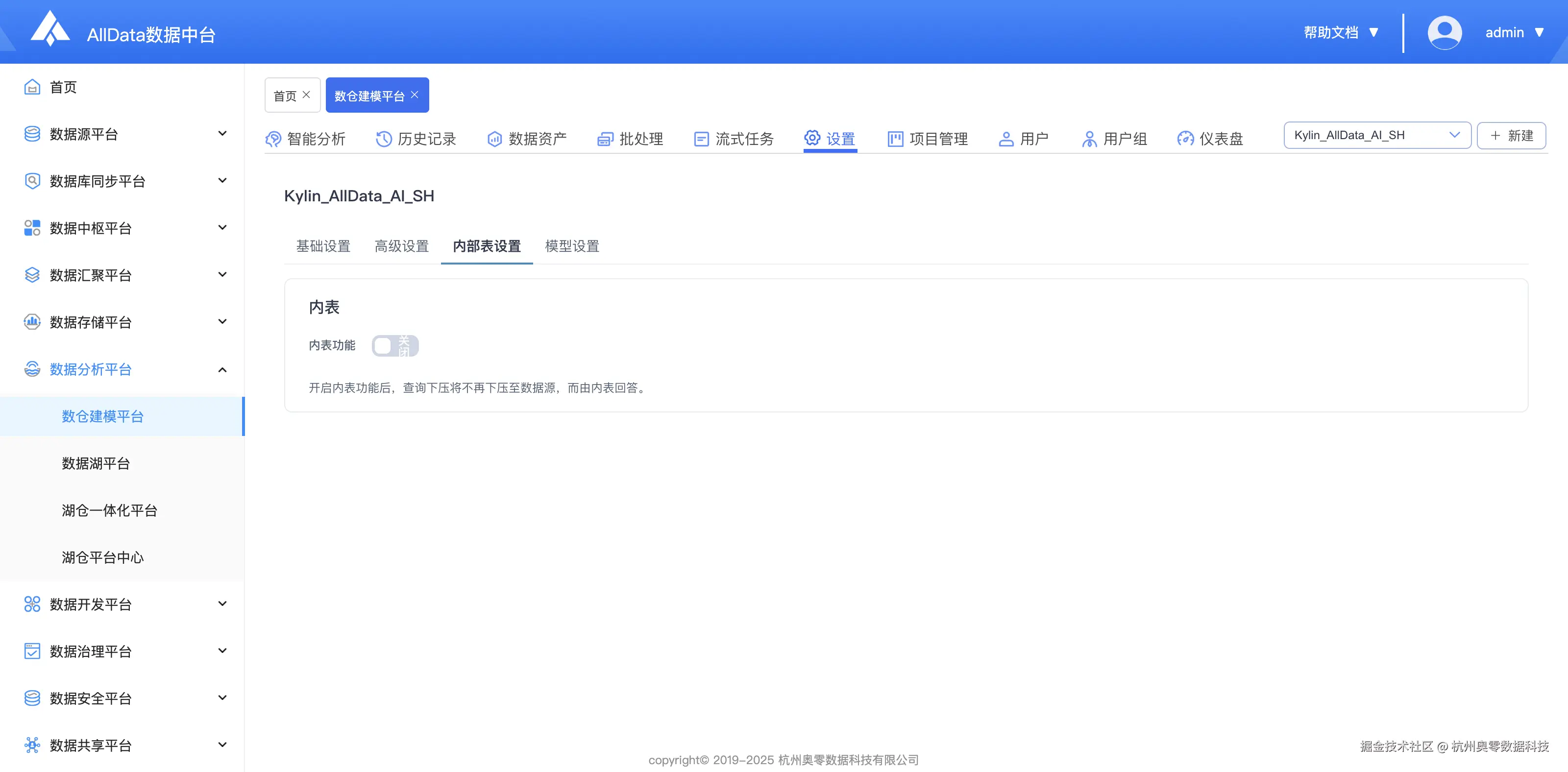Click the 批处理 icon
The image size is (1568, 772).
[x=605, y=138]
